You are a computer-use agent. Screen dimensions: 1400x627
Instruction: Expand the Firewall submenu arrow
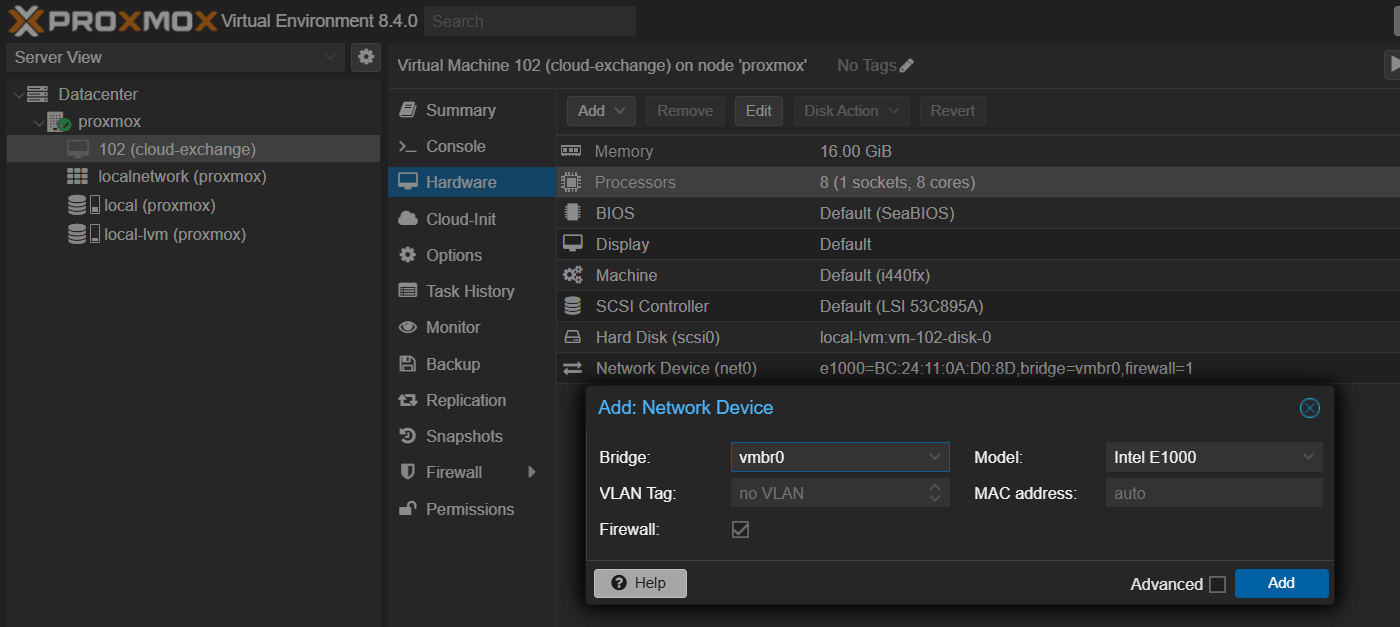coord(532,472)
